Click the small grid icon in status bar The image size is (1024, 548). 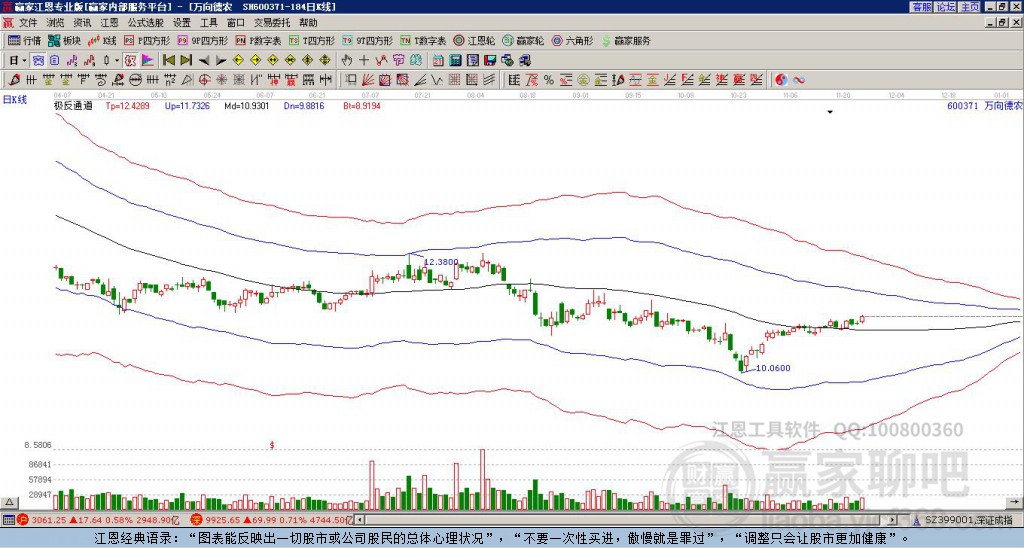click(8, 520)
